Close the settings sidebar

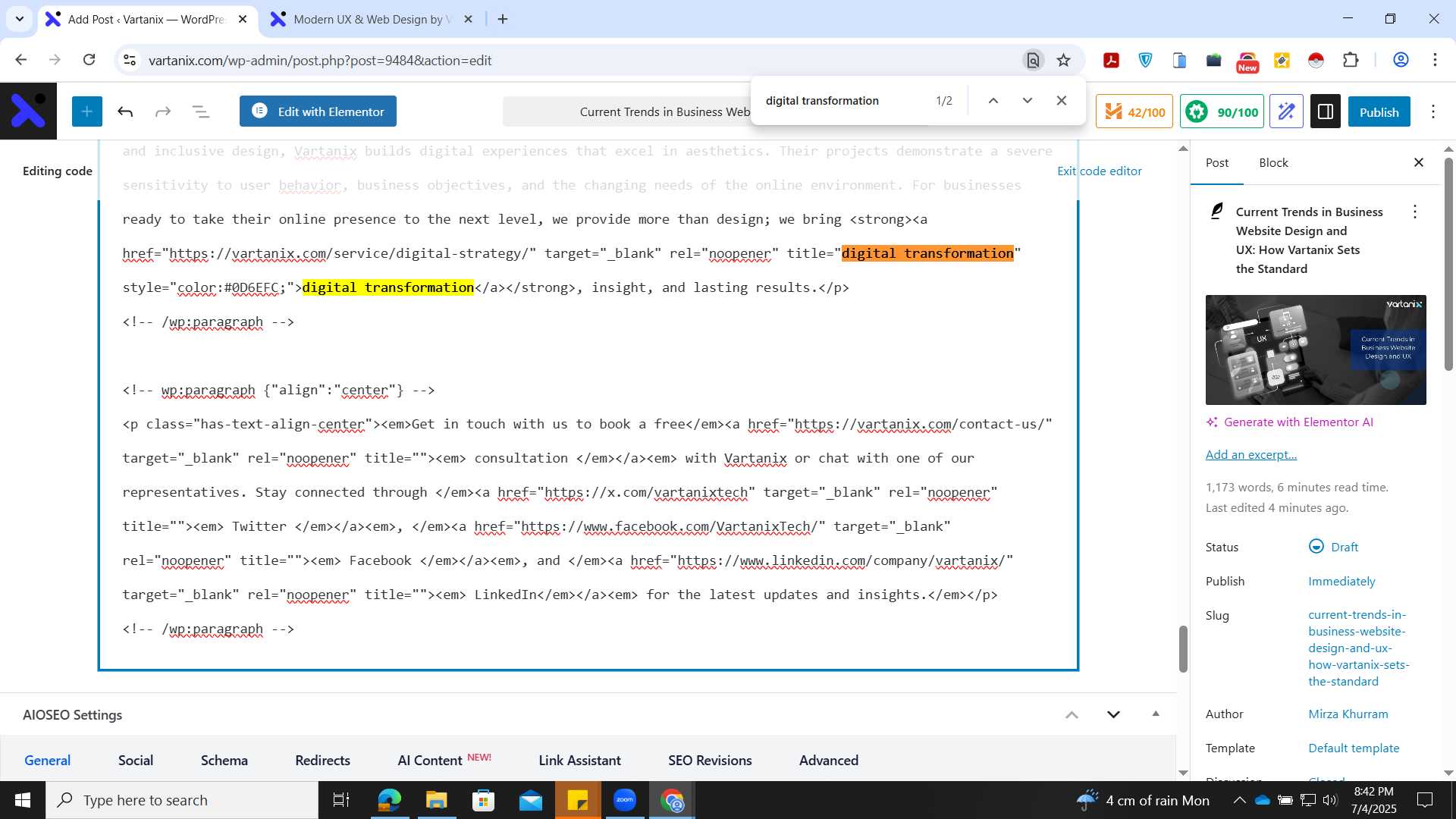point(1419,162)
